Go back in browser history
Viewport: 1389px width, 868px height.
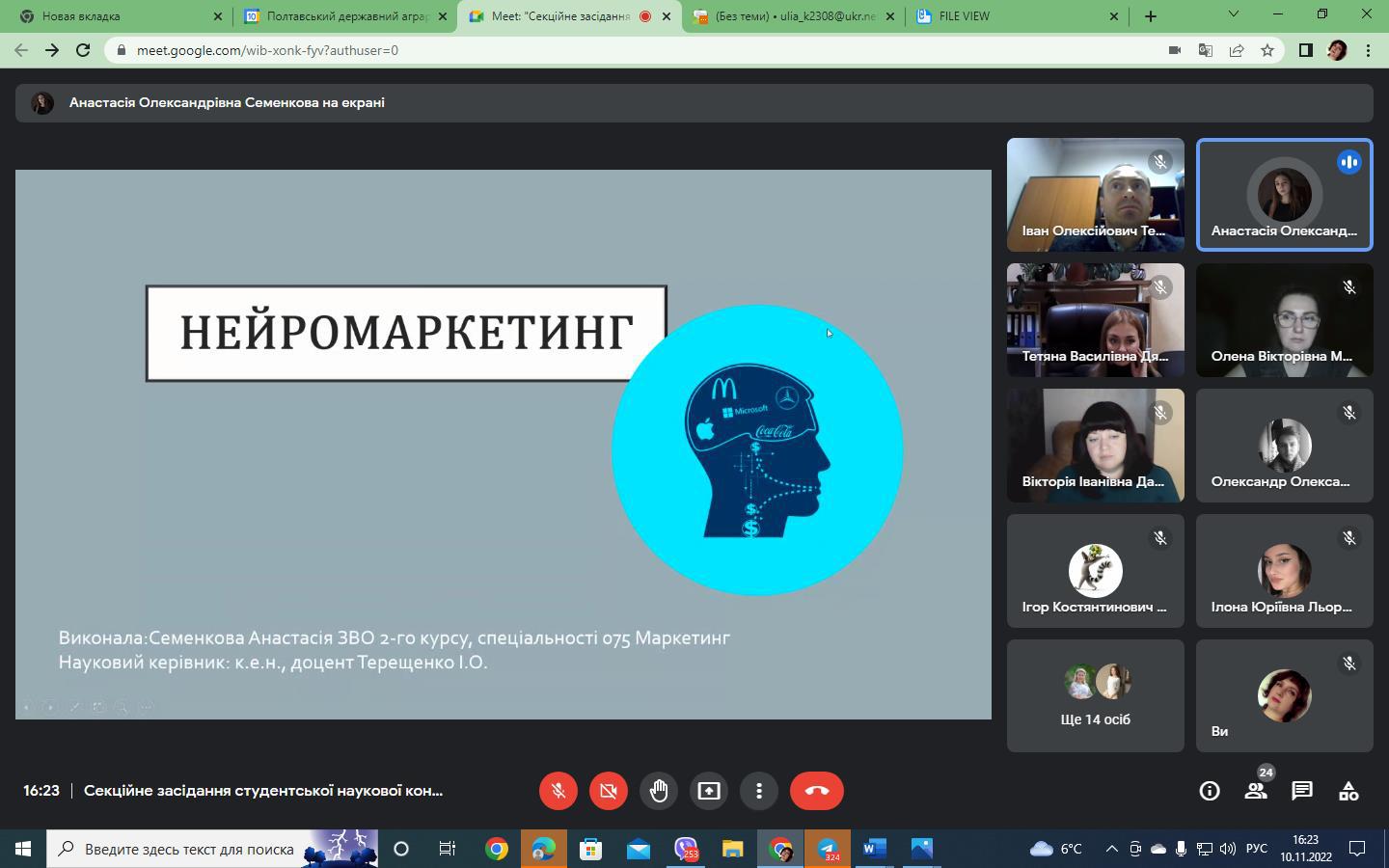[21, 50]
